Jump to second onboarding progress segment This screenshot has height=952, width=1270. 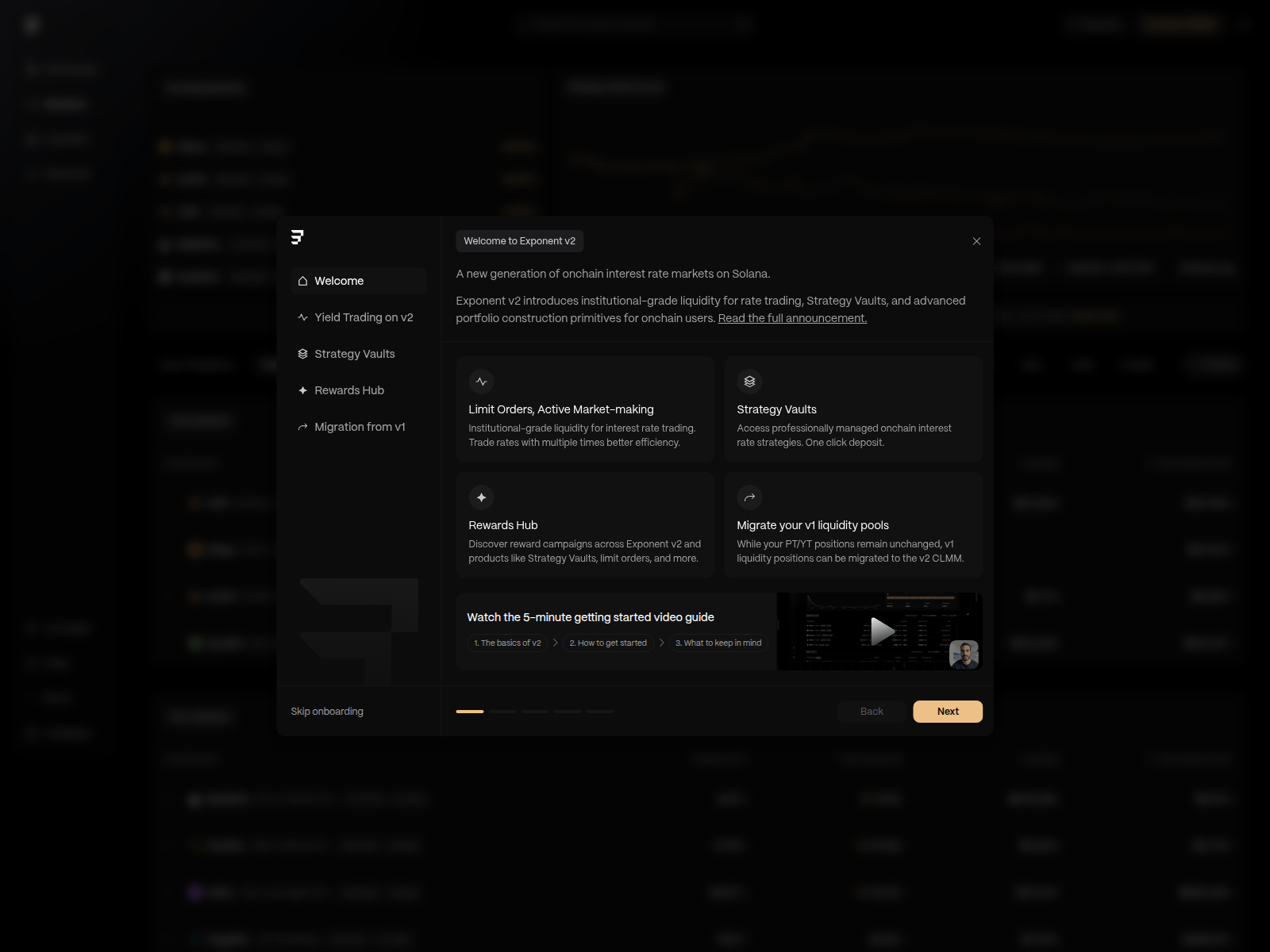pos(502,712)
